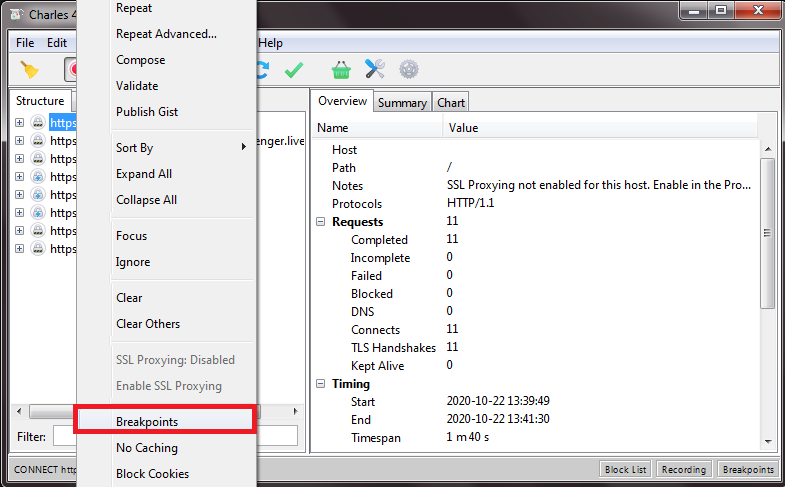Switch to the Summary tab
785x487 pixels.
(x=402, y=102)
